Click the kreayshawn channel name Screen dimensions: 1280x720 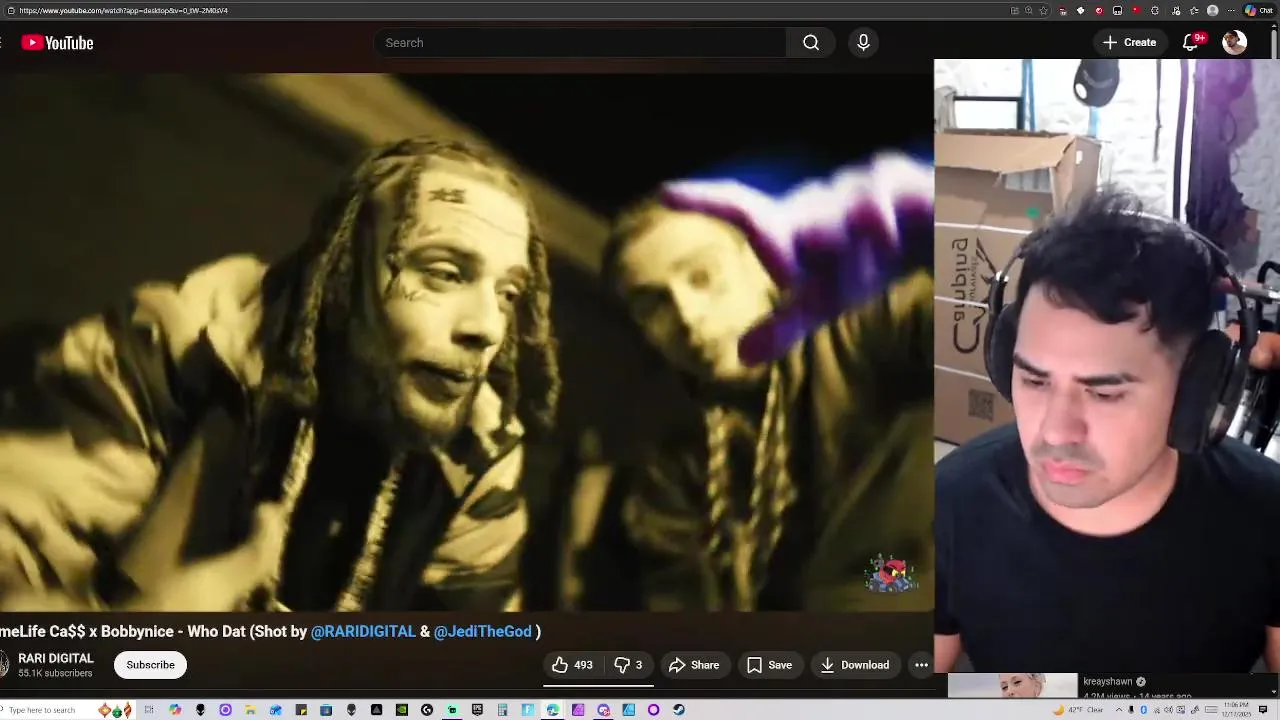click(x=1108, y=682)
